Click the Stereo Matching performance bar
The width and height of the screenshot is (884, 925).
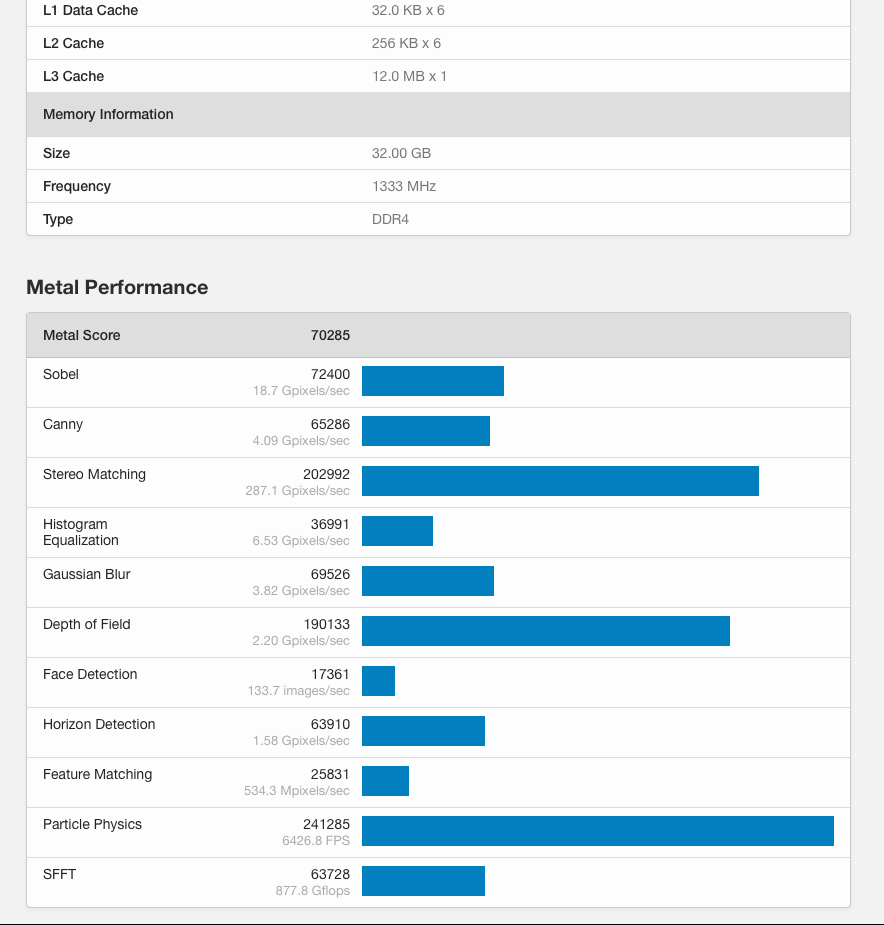coord(560,481)
